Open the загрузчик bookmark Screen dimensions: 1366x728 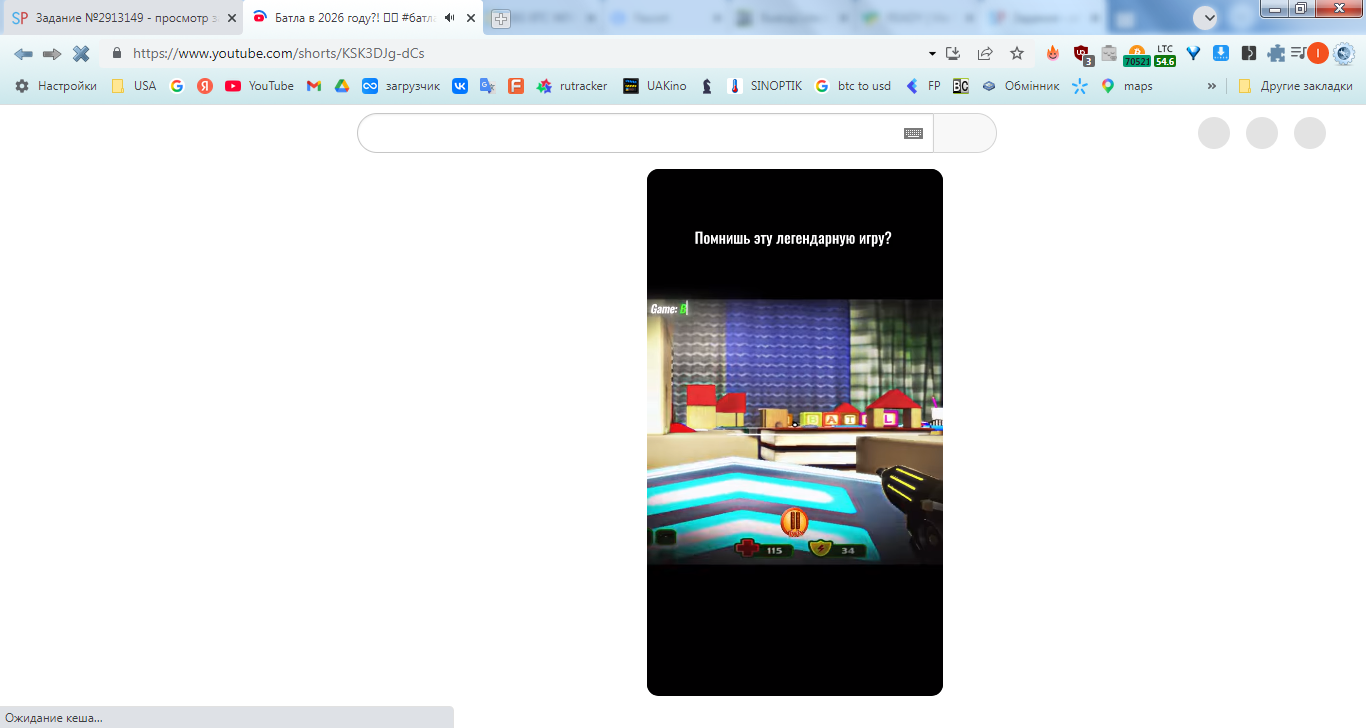(402, 86)
